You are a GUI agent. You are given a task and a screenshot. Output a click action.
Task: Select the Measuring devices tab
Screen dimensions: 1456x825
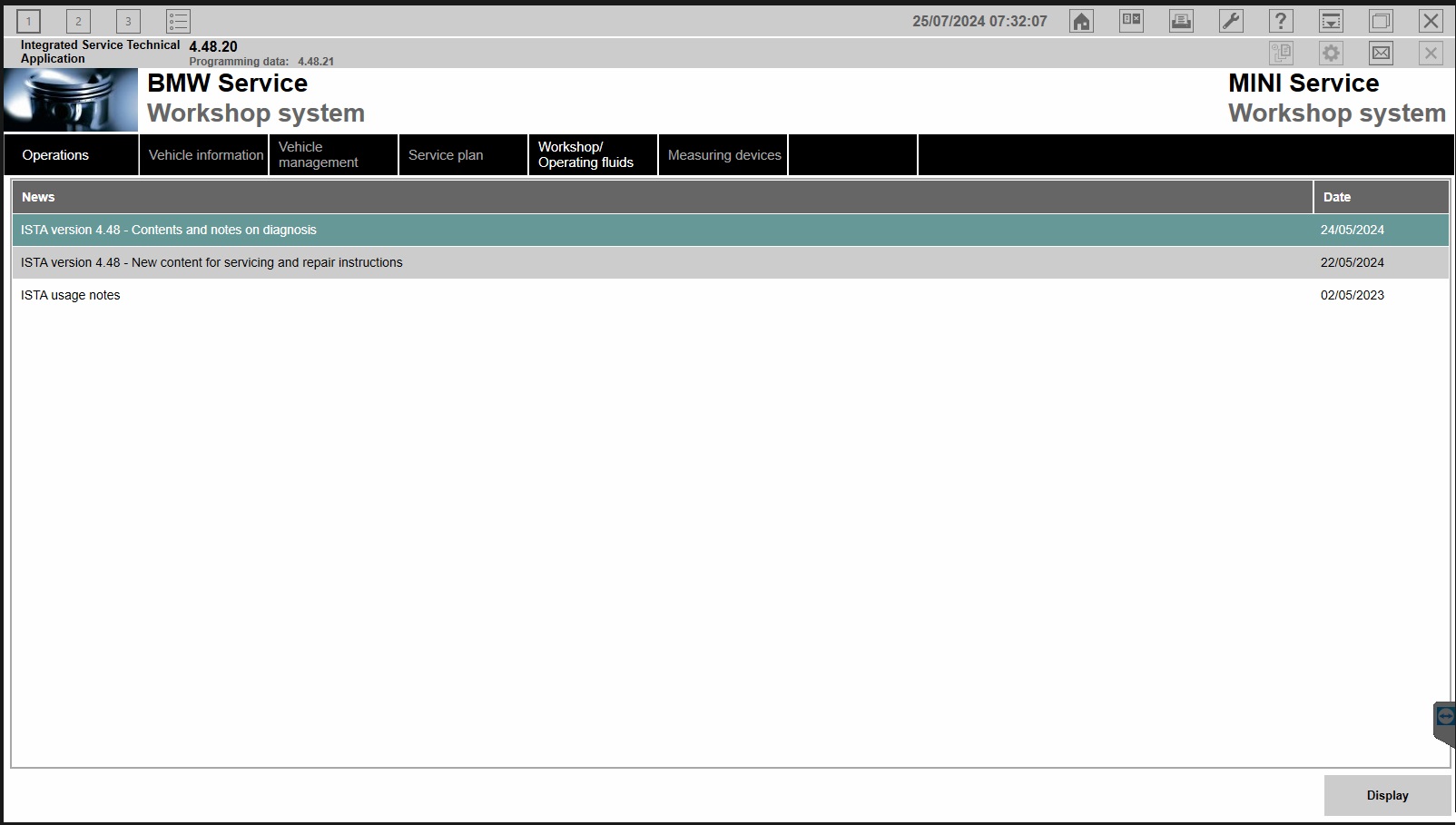point(723,154)
